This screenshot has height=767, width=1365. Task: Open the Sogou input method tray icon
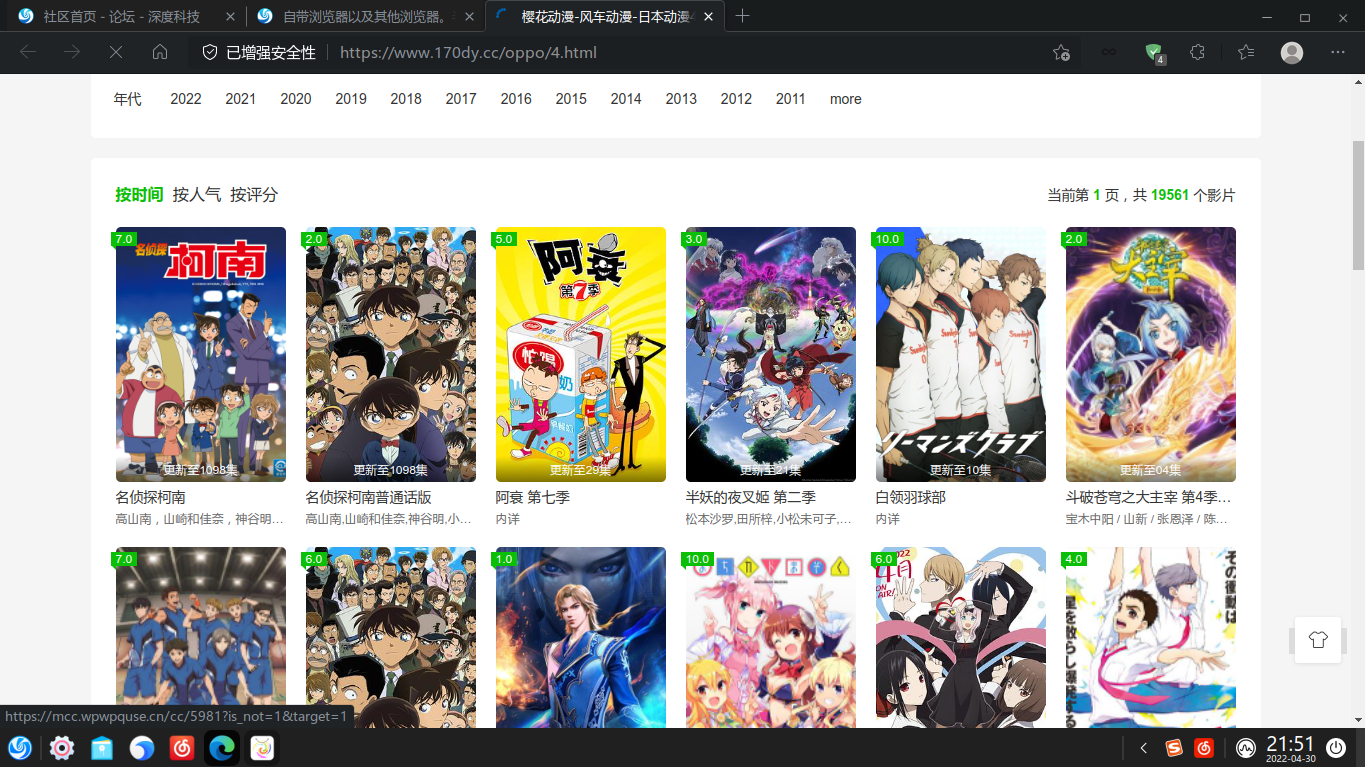[1175, 747]
